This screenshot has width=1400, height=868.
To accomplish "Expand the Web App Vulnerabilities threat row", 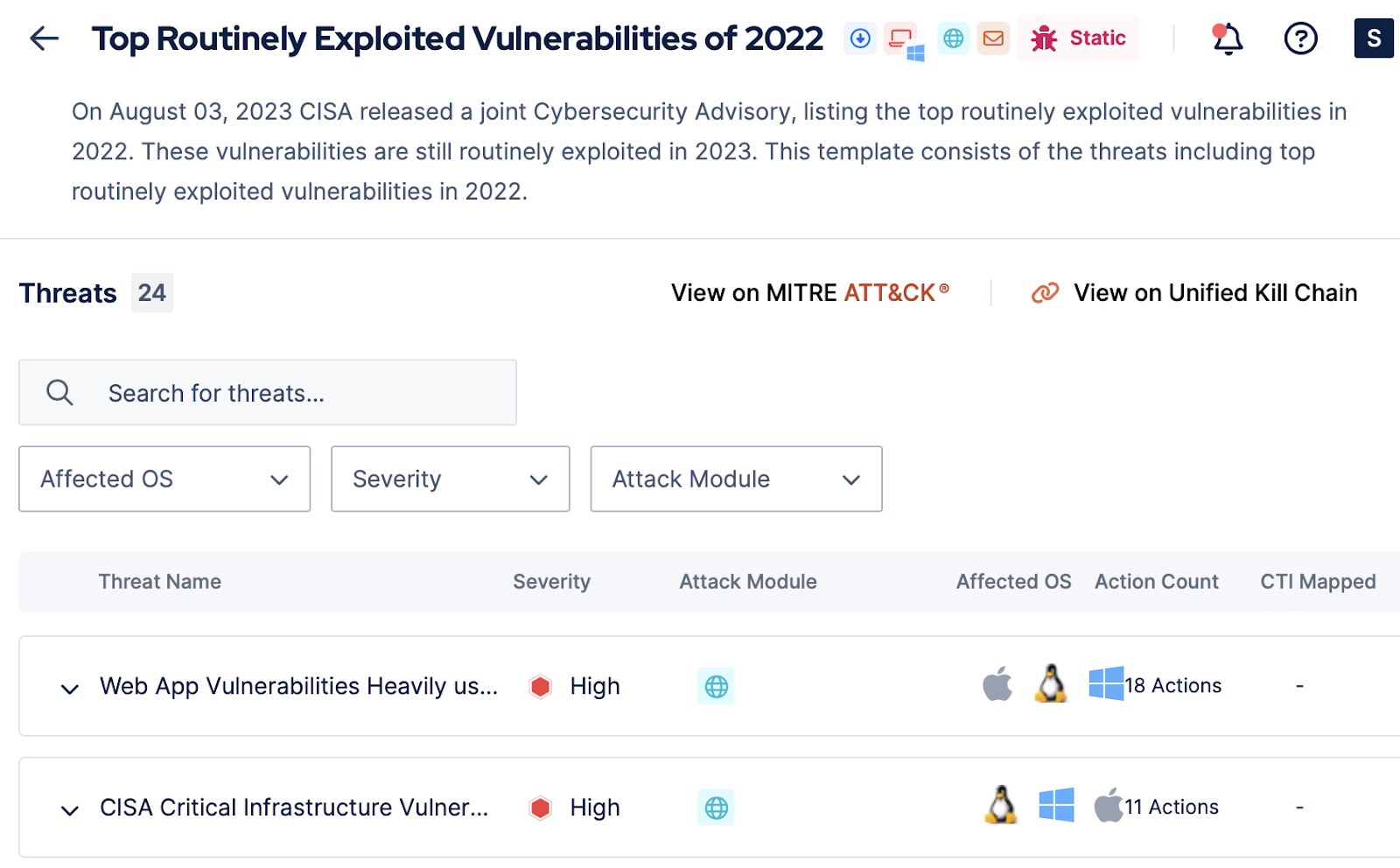I will pos(70,689).
